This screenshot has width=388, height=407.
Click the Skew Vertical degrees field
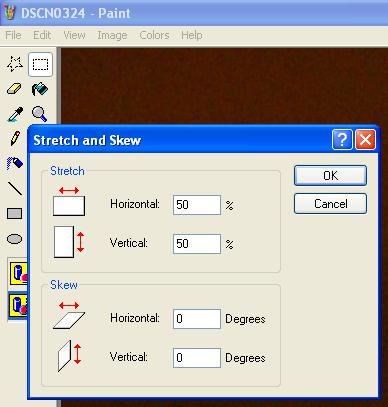pyautogui.click(x=197, y=358)
